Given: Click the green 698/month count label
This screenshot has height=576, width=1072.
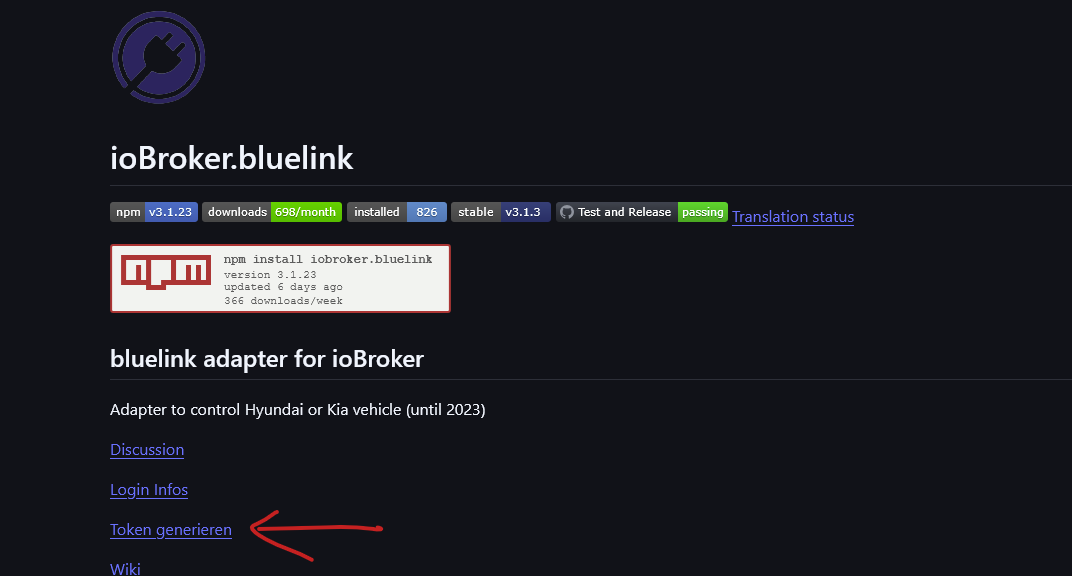Looking at the screenshot, I should 306,212.
